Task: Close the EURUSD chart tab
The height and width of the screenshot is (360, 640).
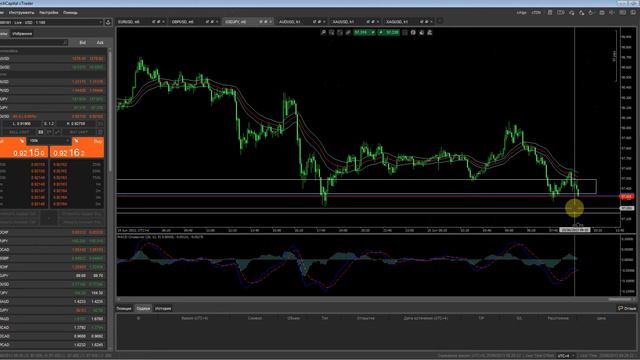Action: pos(163,22)
